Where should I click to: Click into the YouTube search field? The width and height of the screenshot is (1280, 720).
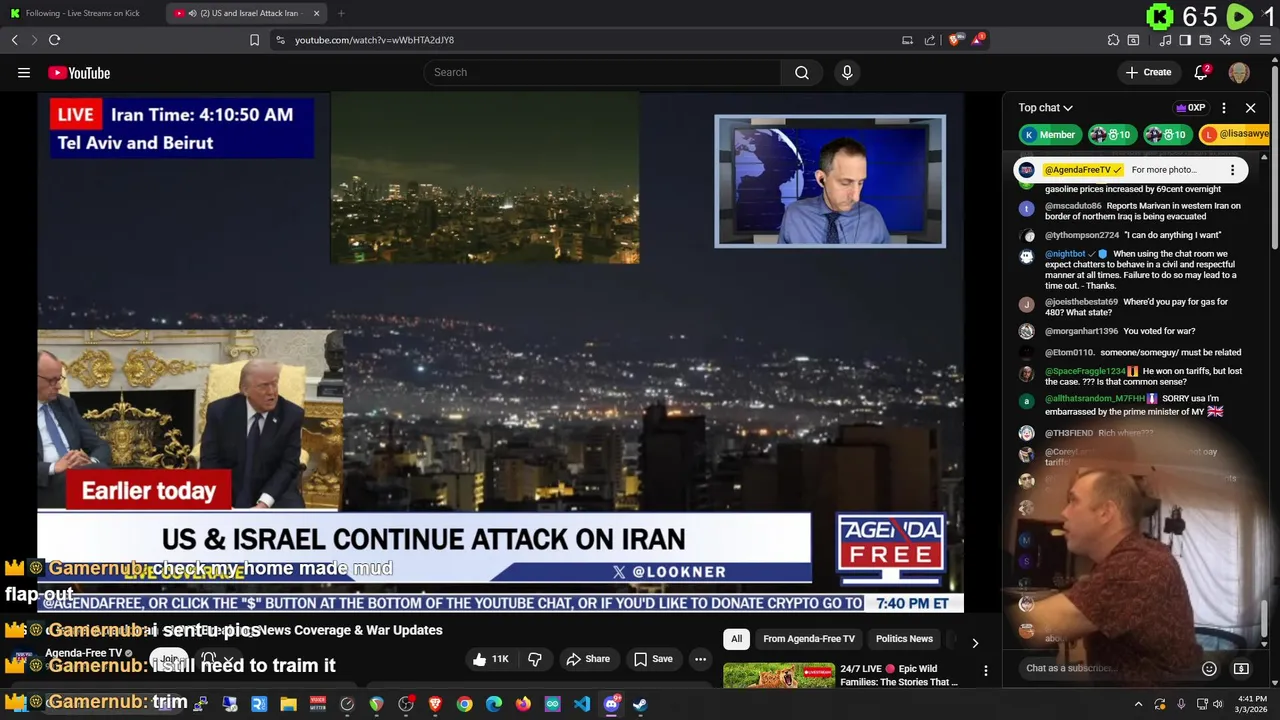point(602,72)
